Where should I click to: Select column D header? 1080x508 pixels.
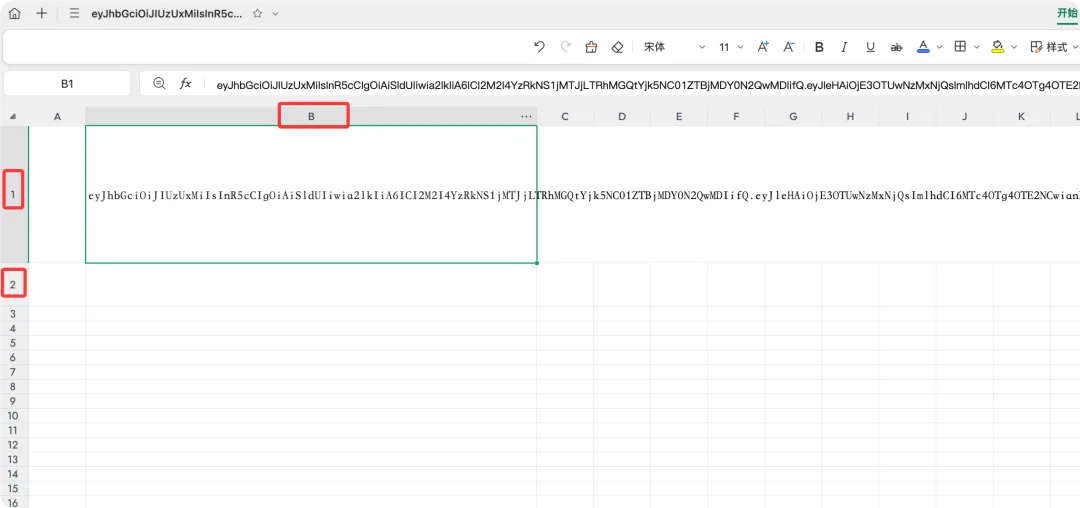622,117
